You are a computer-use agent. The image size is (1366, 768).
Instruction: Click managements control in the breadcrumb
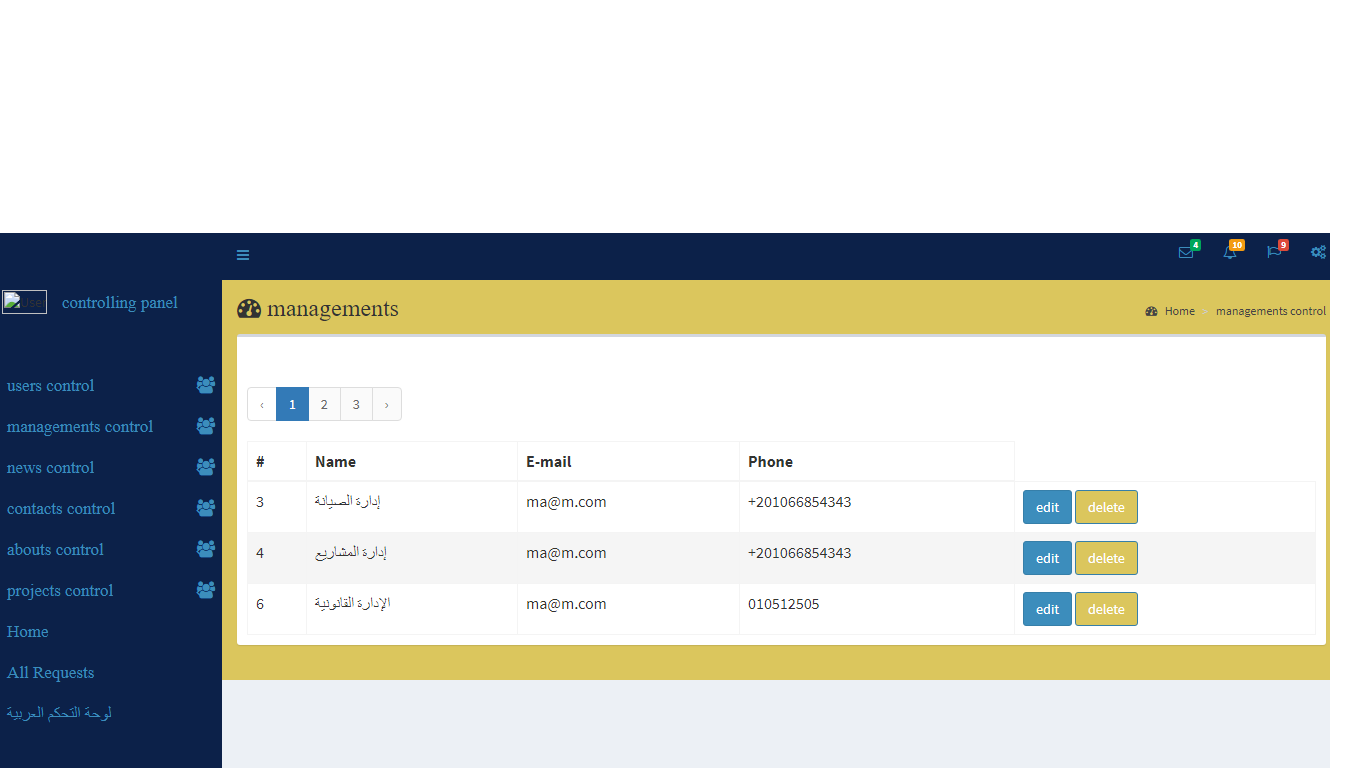[1271, 311]
